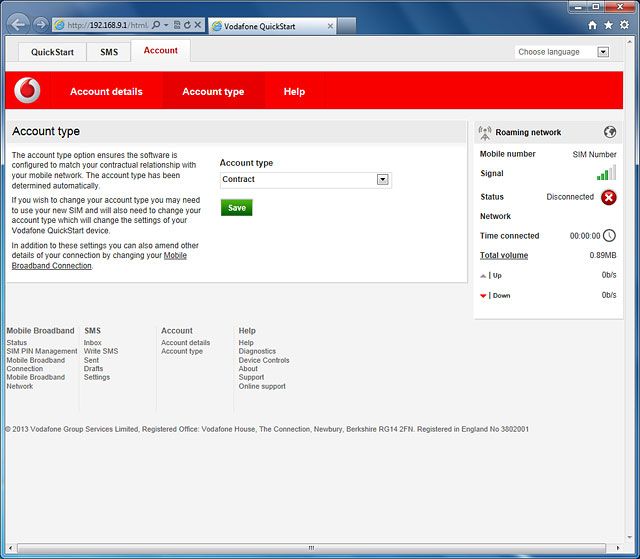
Task: Switch to the QuickStart tab
Action: coord(51,52)
